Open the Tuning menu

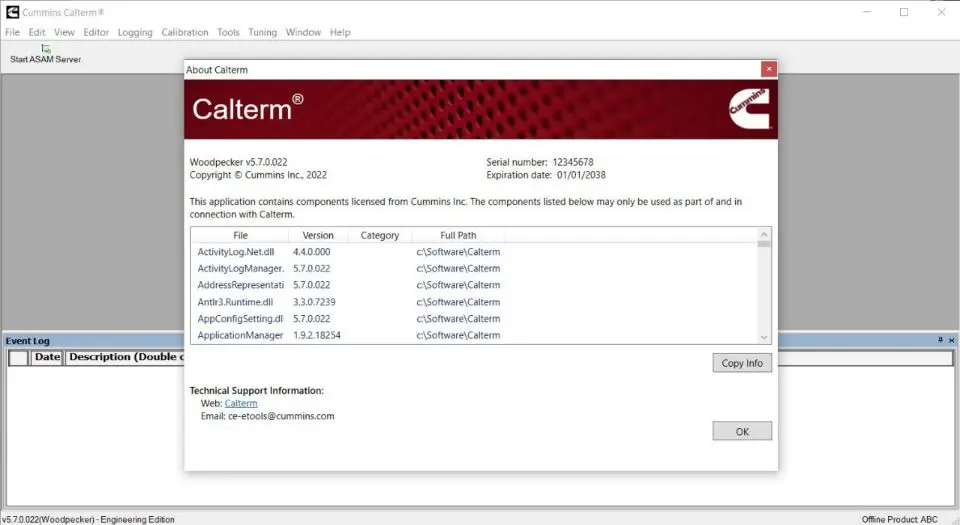click(263, 32)
